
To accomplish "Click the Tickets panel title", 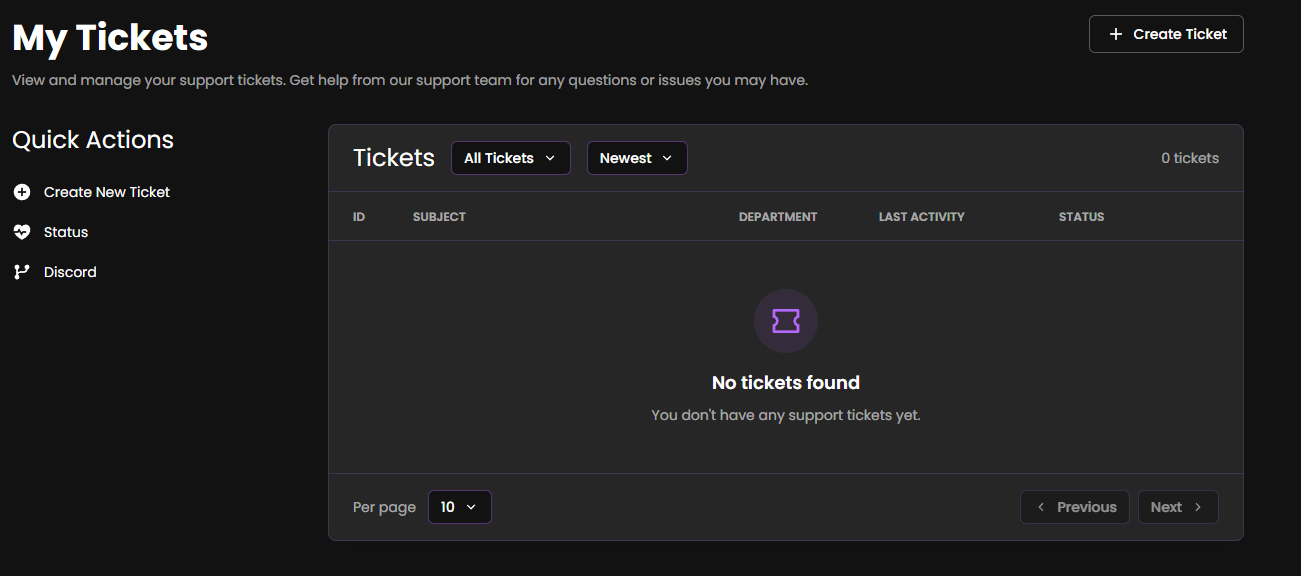I will [x=394, y=158].
